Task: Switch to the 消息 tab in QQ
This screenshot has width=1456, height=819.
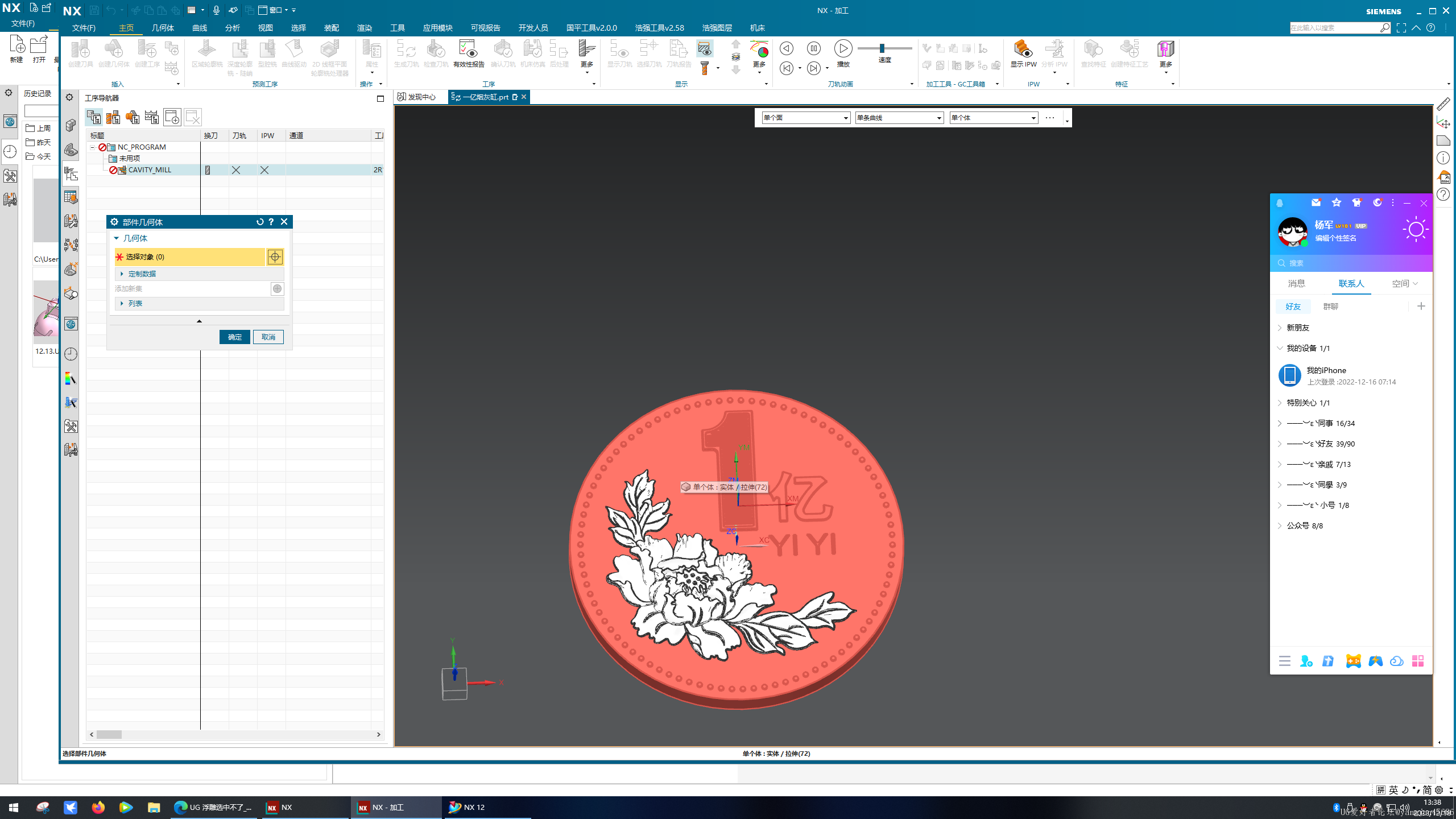Action: pos(1296,283)
